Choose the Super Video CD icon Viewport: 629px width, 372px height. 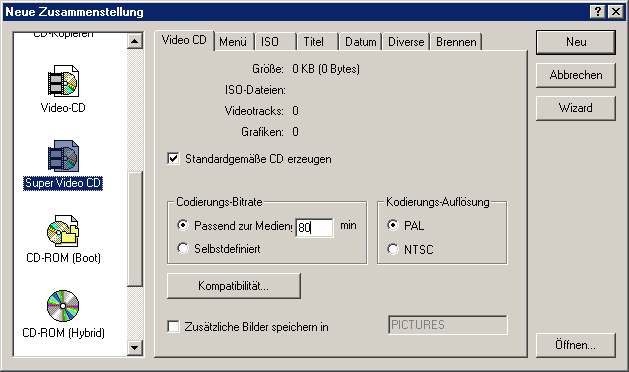click(63, 156)
